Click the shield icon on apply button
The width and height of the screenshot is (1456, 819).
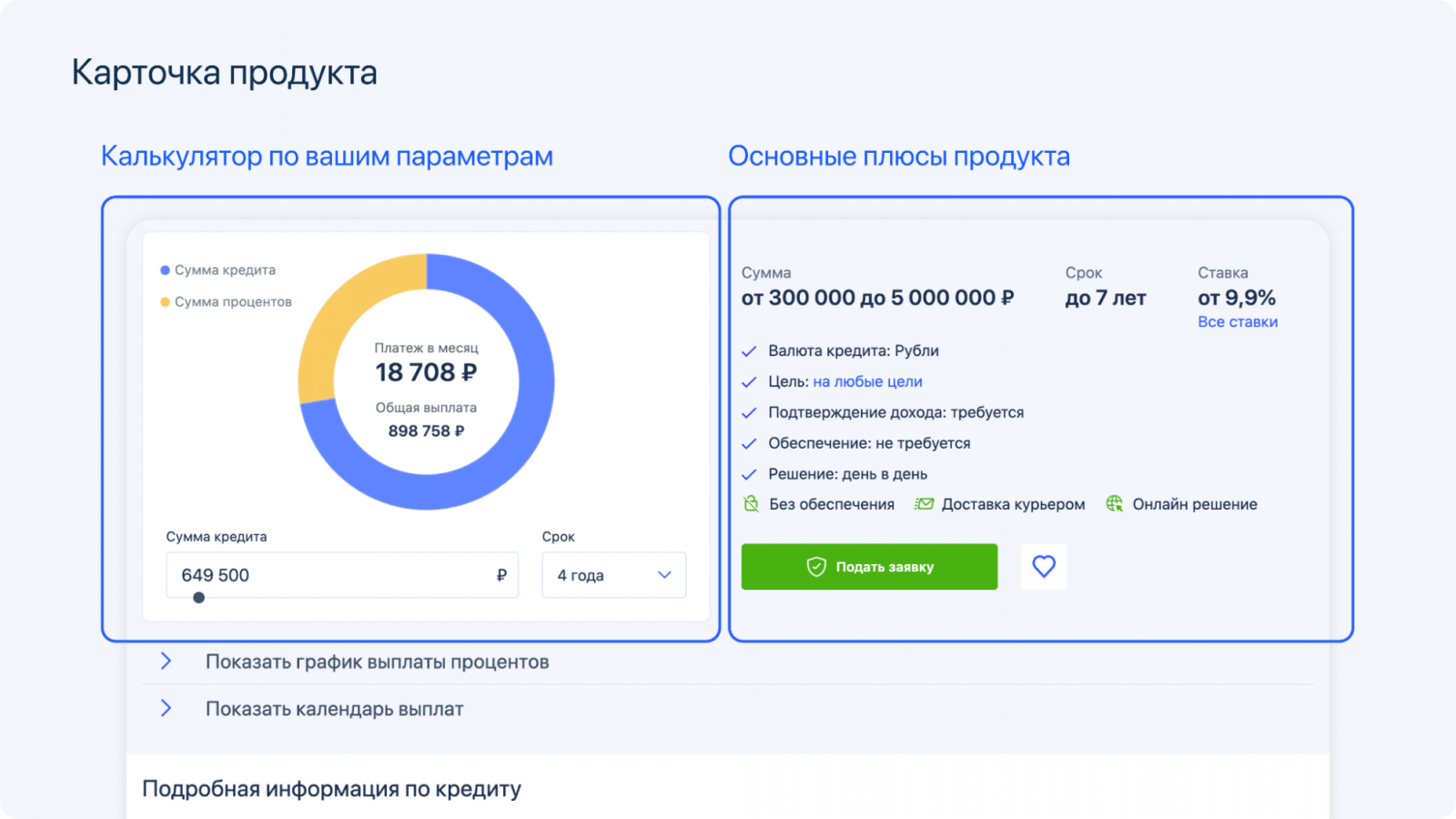815,567
